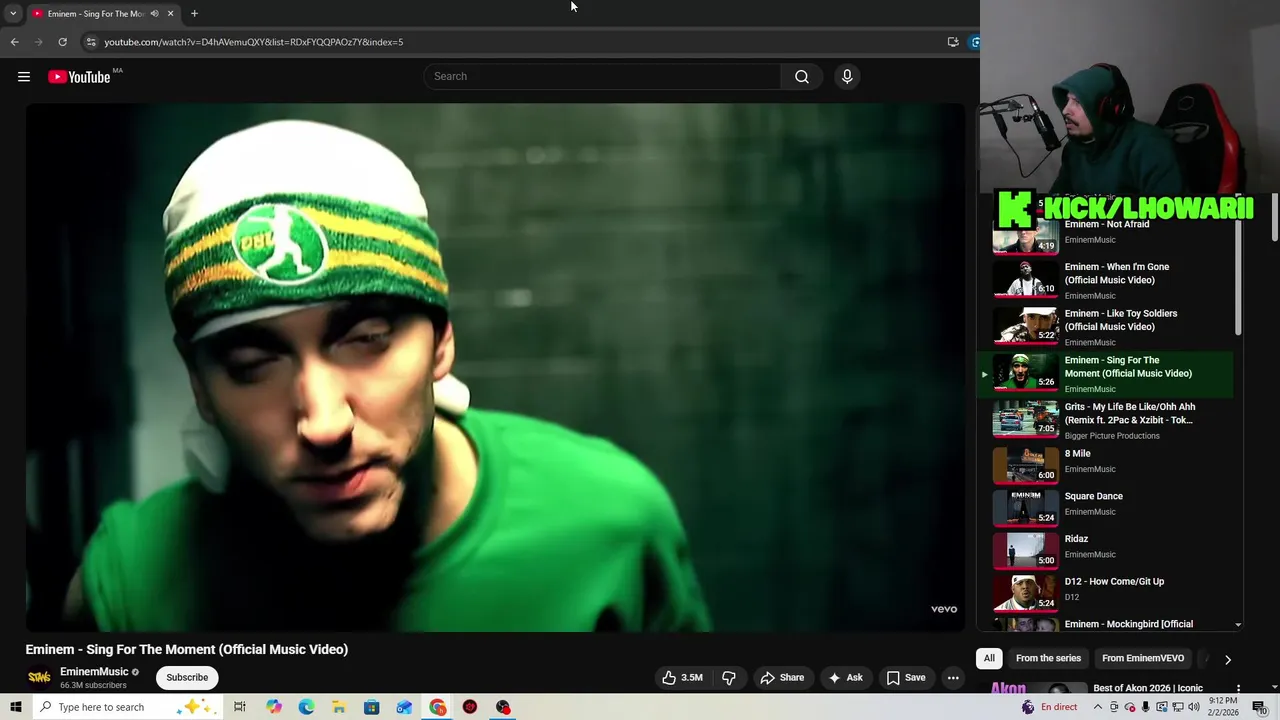Image resolution: width=1280 pixels, height=720 pixels.
Task: Click the playlist panel scrollbar thumb
Action: [x=1238, y=275]
